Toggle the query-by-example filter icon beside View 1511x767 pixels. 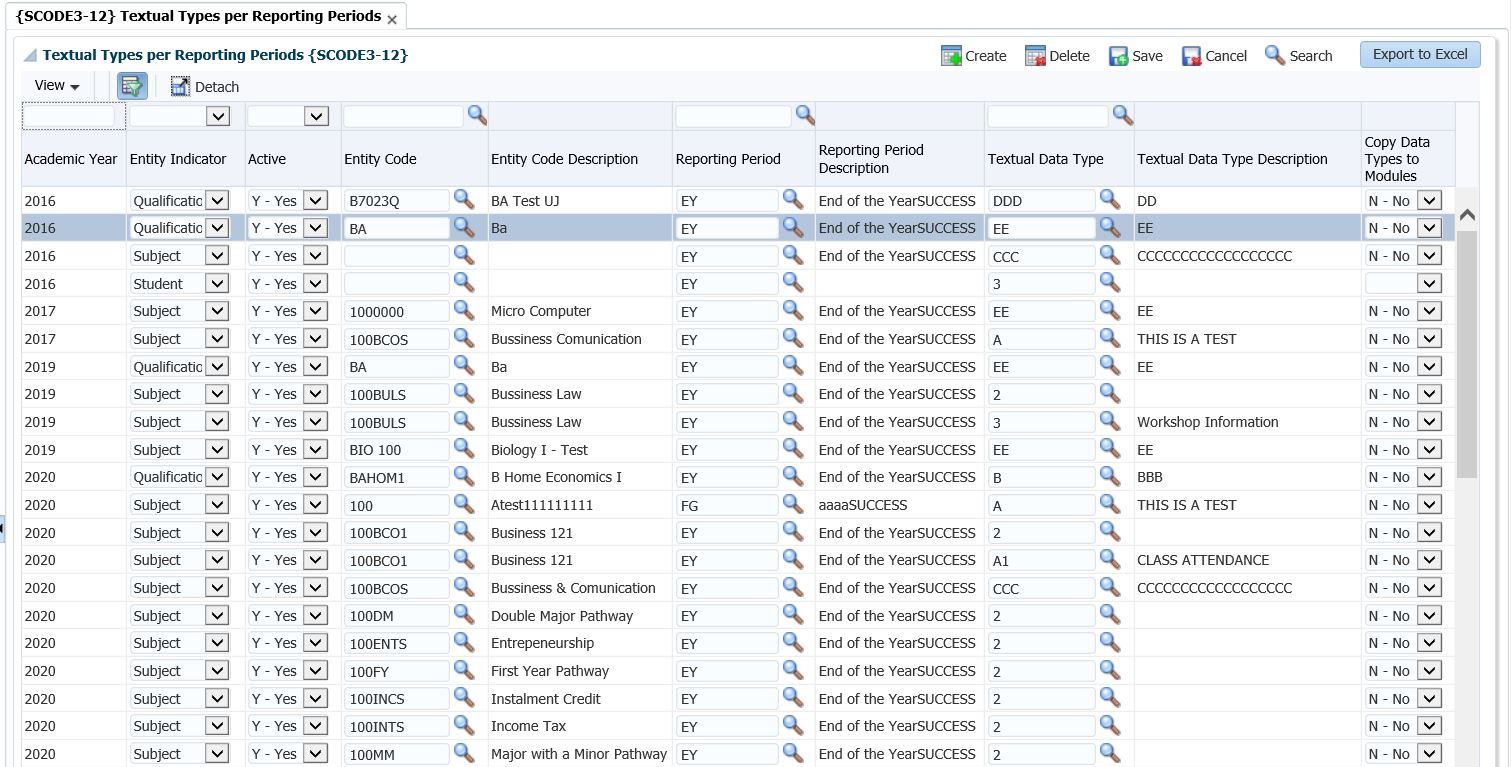coord(131,86)
